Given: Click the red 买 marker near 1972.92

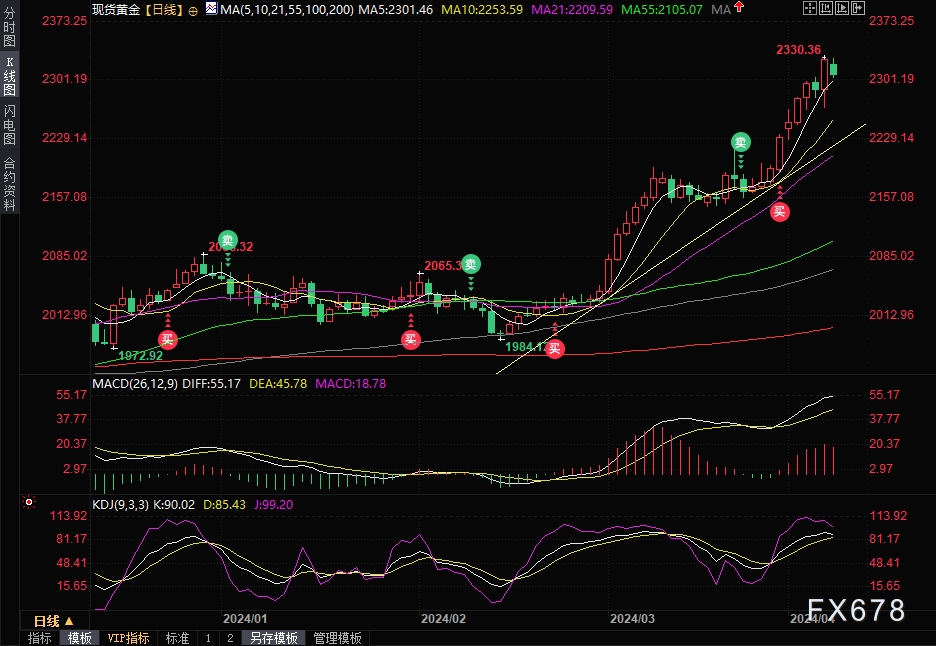Looking at the screenshot, I should point(168,340).
